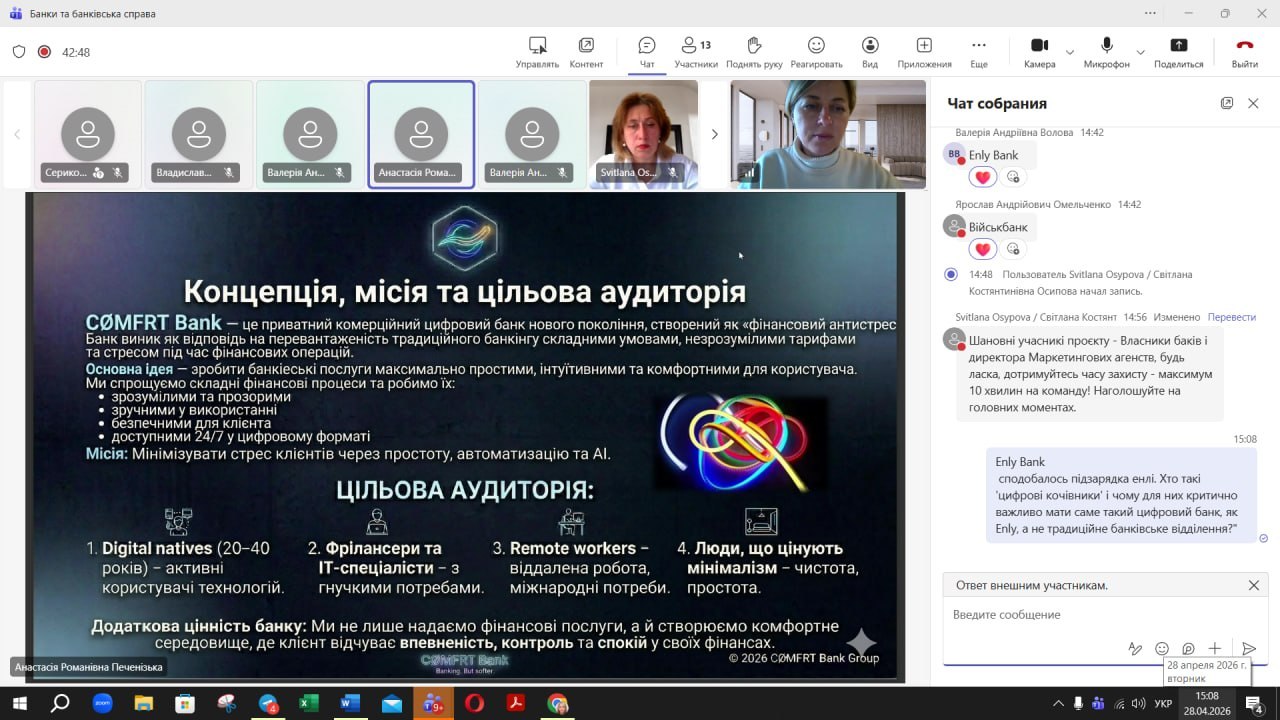Show next participants with right chevron
This screenshot has width=1280, height=720.
714,134
